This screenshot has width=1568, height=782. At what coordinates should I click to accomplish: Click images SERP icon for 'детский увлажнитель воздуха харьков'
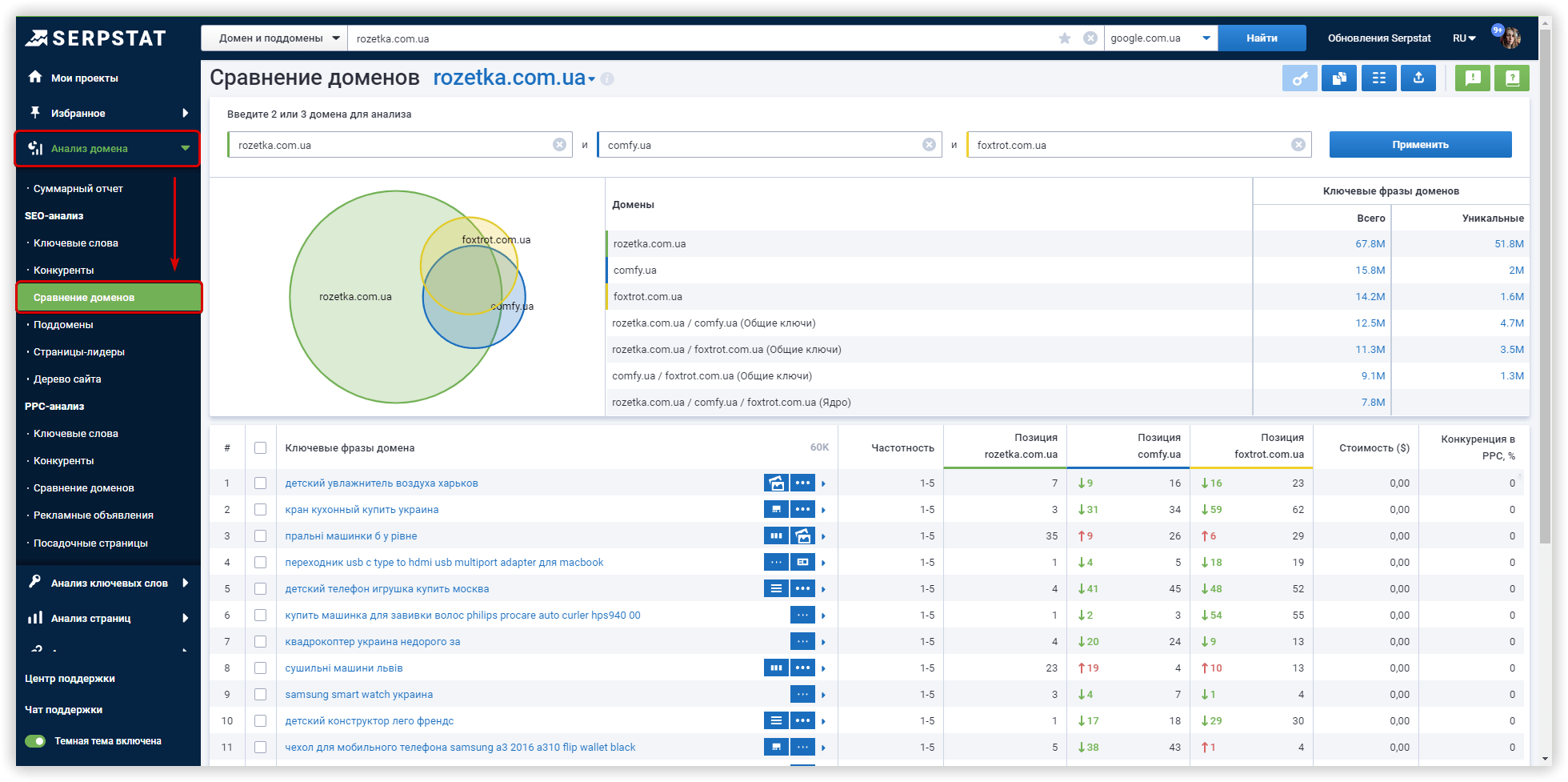(x=776, y=483)
